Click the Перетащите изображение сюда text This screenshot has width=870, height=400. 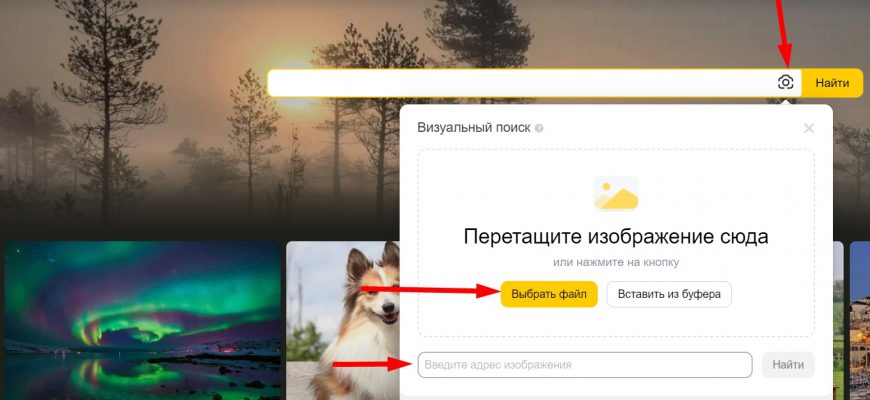click(x=616, y=237)
